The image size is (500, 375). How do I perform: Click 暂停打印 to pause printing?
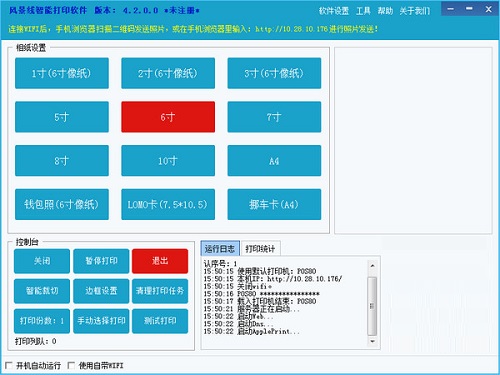pyautogui.click(x=101, y=261)
